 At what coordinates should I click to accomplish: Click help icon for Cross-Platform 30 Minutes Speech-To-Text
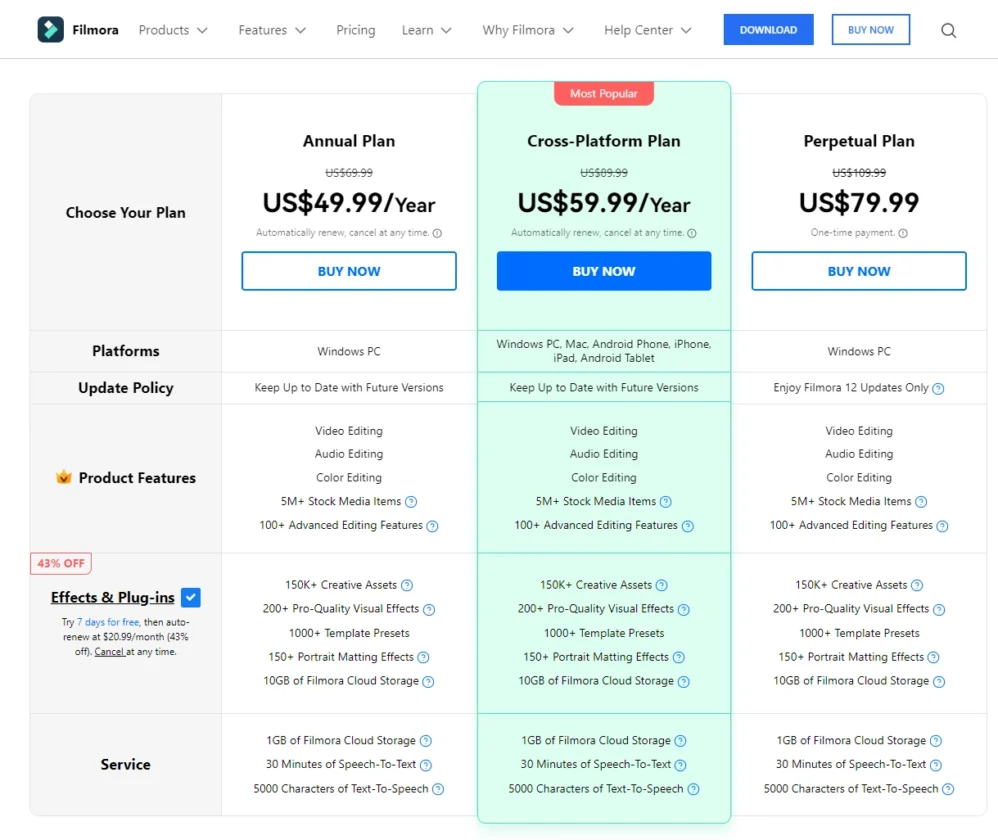tap(680, 765)
